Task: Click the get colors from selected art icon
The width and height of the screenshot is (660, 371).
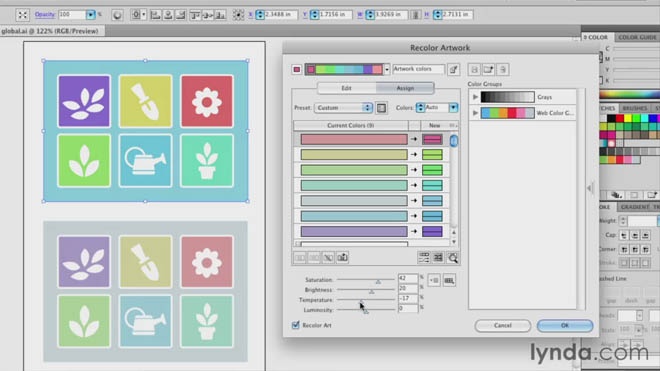Action: click(453, 69)
